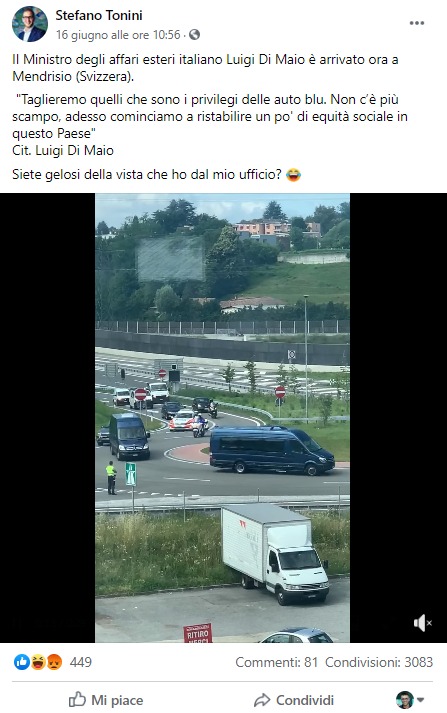Open Stefano Tonini's profile picture
This screenshot has height=713, width=447.
pyautogui.click(x=30, y=24)
